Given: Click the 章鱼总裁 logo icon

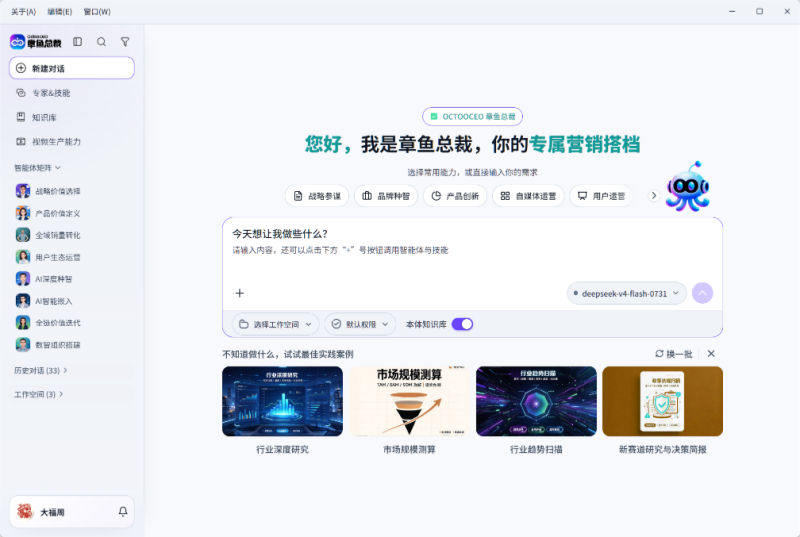Looking at the screenshot, I should pyautogui.click(x=17, y=42).
